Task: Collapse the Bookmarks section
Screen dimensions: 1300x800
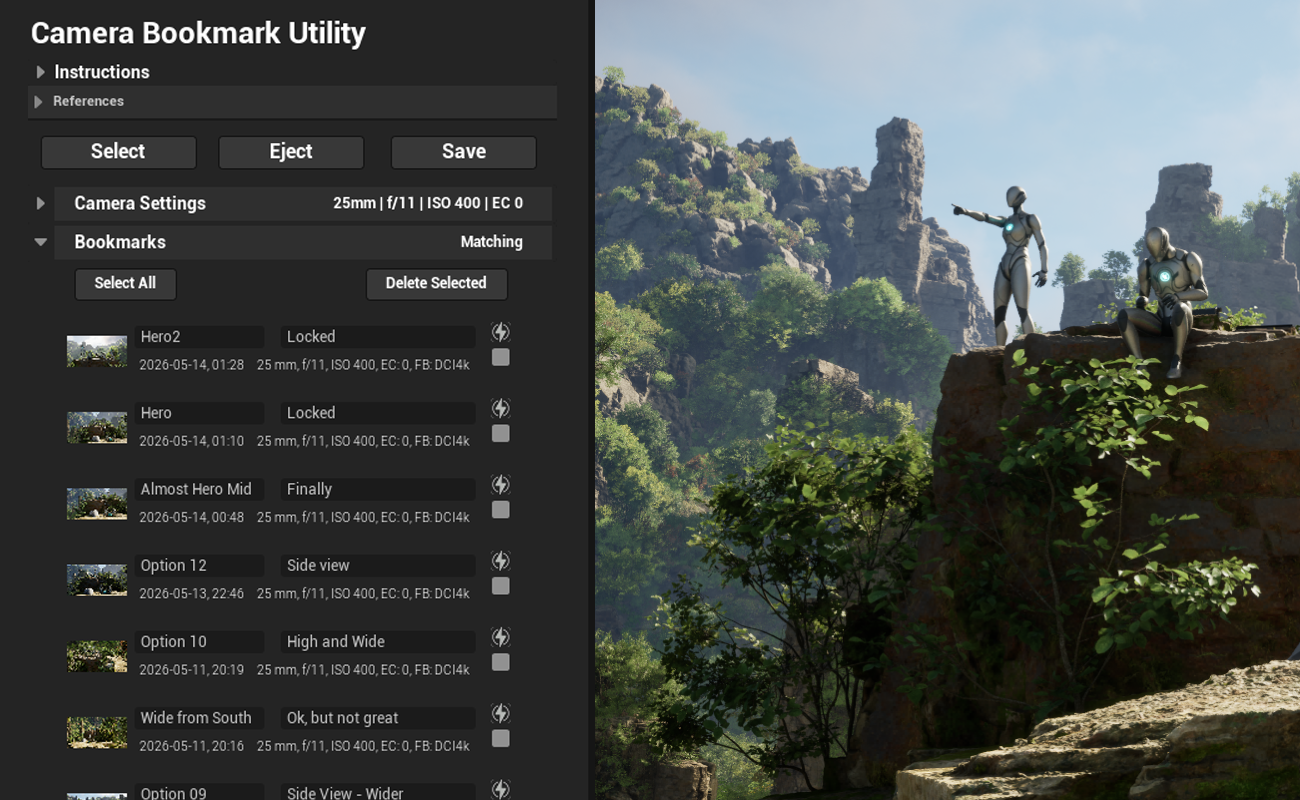Action: (40, 242)
